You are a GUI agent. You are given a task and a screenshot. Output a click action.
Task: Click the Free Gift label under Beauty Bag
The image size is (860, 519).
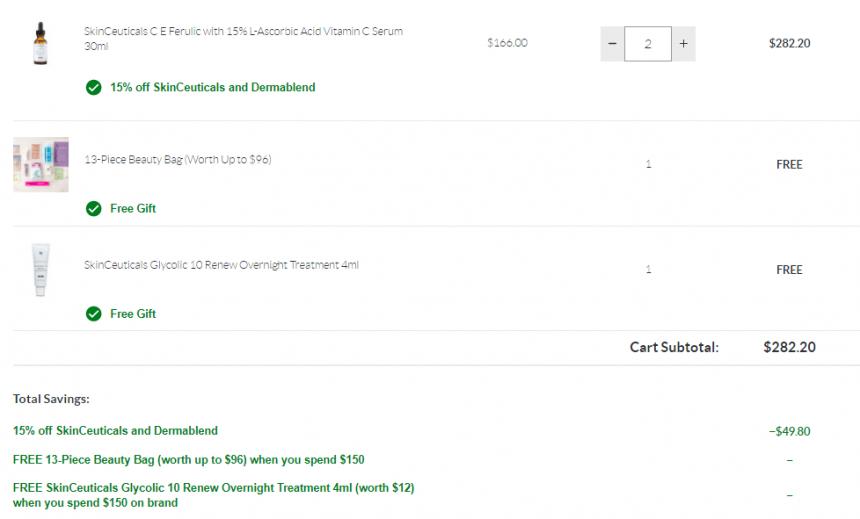click(x=133, y=208)
